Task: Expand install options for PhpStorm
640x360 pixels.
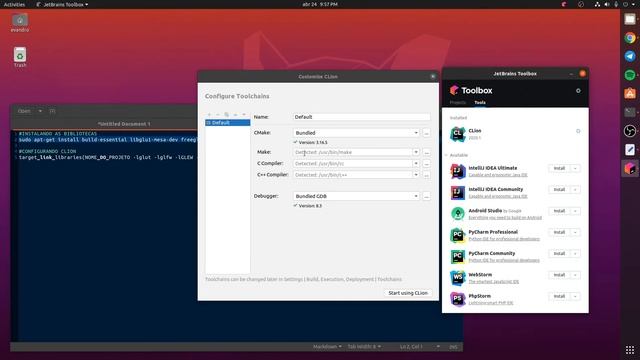Action: [575, 296]
